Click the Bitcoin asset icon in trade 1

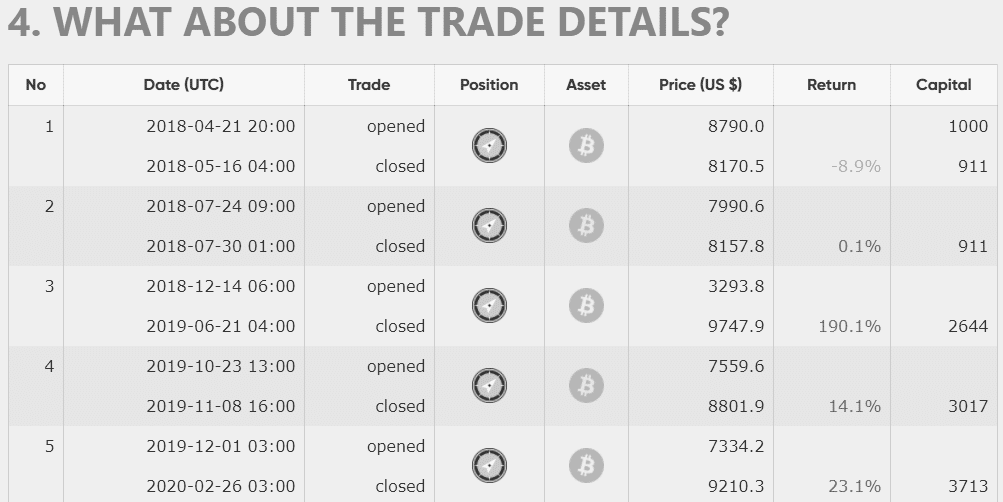[586, 146]
